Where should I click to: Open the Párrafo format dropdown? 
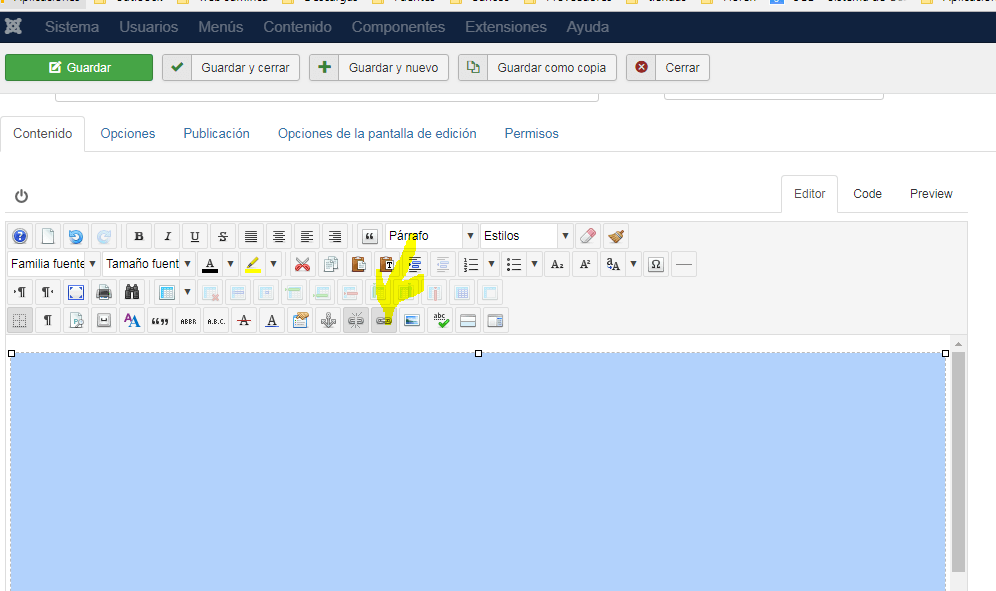click(431, 236)
